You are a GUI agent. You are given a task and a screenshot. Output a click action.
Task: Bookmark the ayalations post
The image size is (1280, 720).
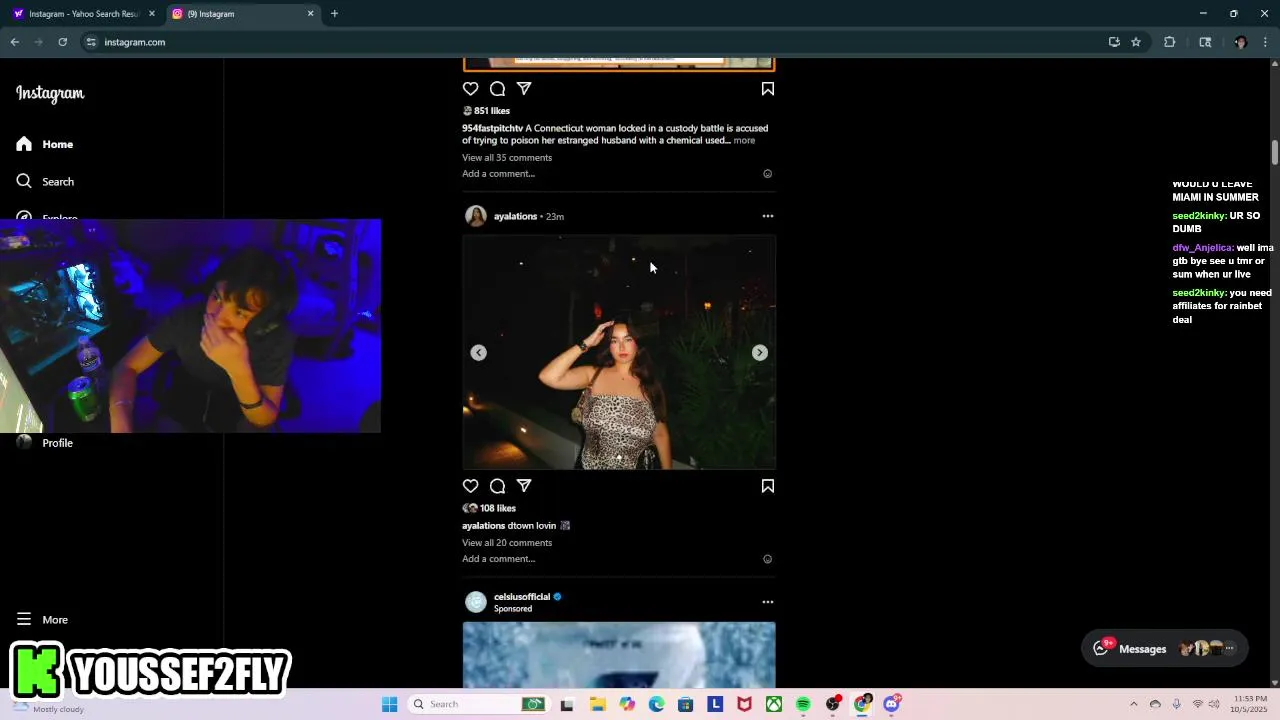[768, 486]
